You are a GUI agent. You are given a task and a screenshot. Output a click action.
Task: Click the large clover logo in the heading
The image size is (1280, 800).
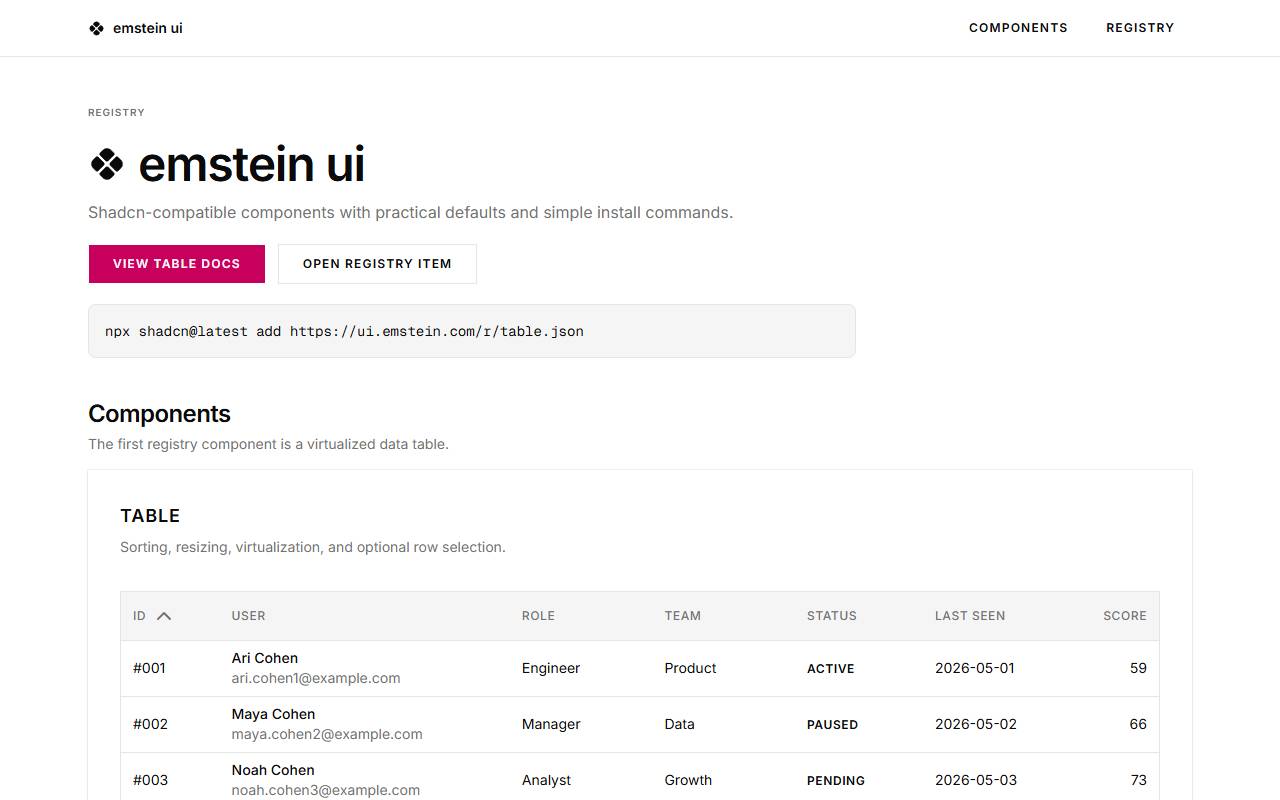107,164
